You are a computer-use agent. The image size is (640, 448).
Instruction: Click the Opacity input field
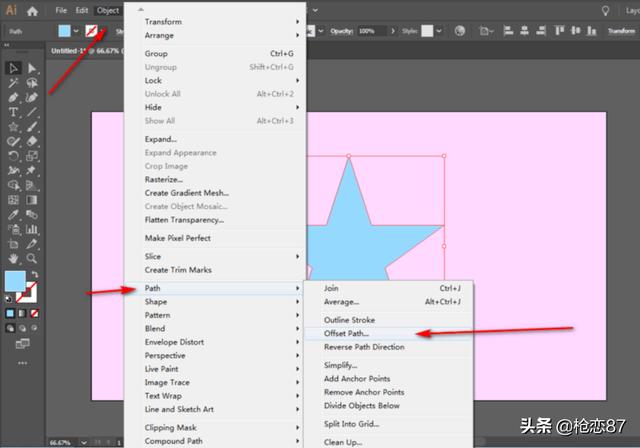click(365, 31)
